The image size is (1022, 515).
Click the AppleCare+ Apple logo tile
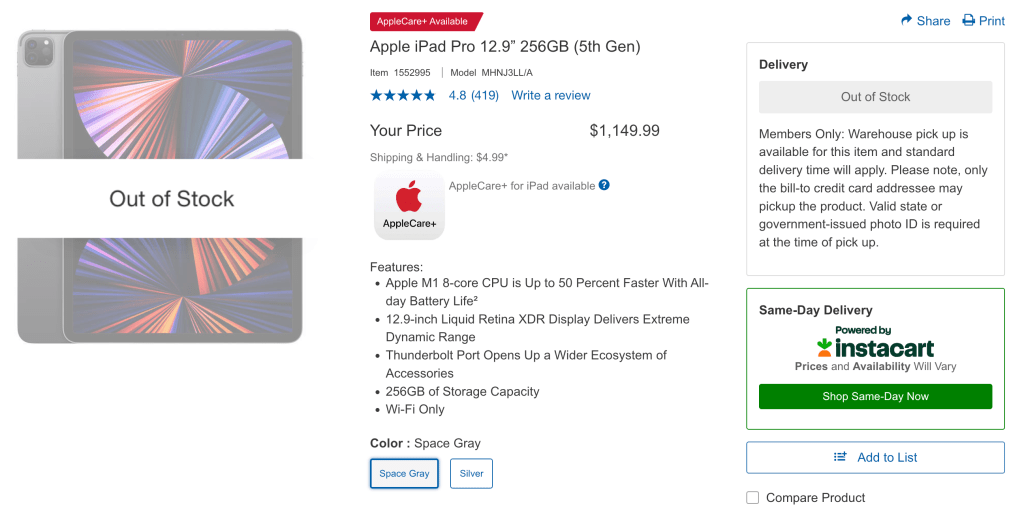coord(409,206)
